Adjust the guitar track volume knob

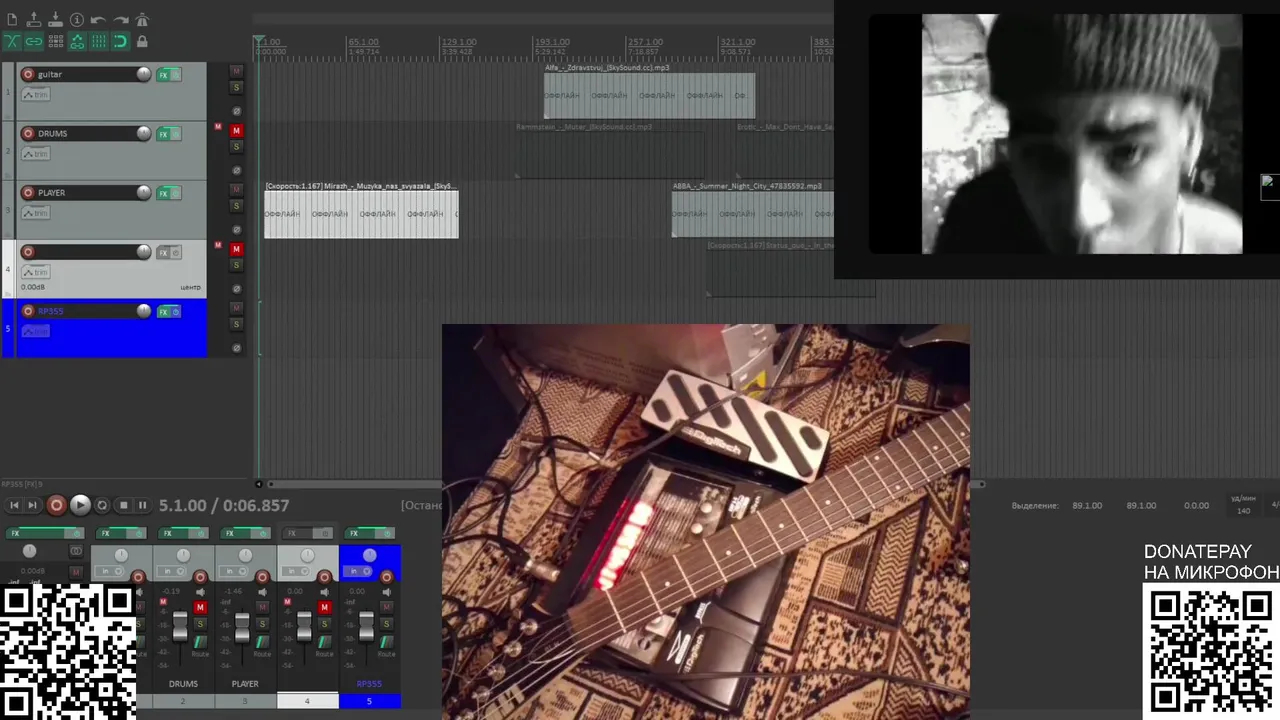[x=144, y=74]
